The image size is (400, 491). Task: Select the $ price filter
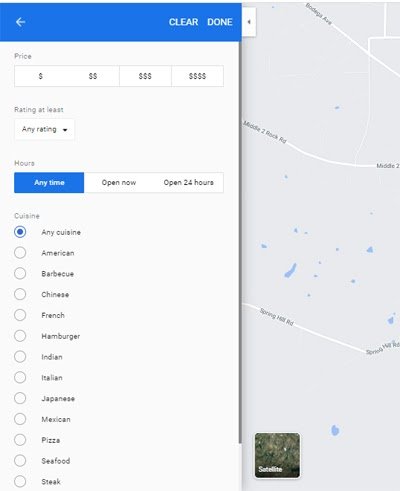(x=41, y=76)
